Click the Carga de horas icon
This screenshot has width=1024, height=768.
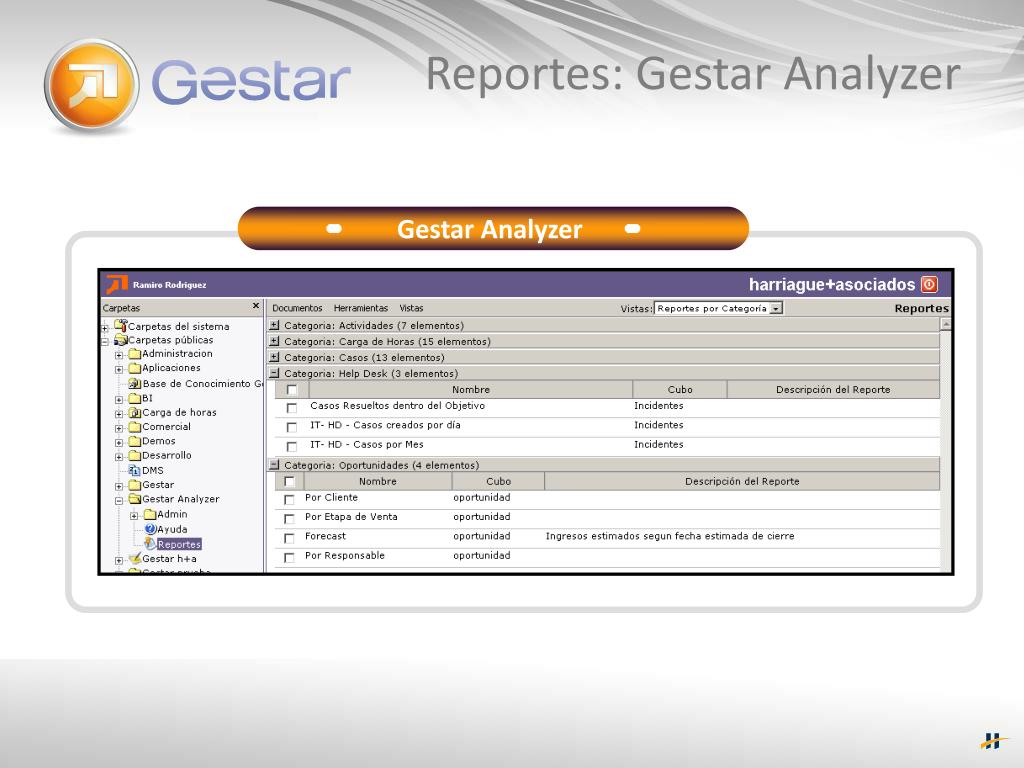[x=135, y=413]
